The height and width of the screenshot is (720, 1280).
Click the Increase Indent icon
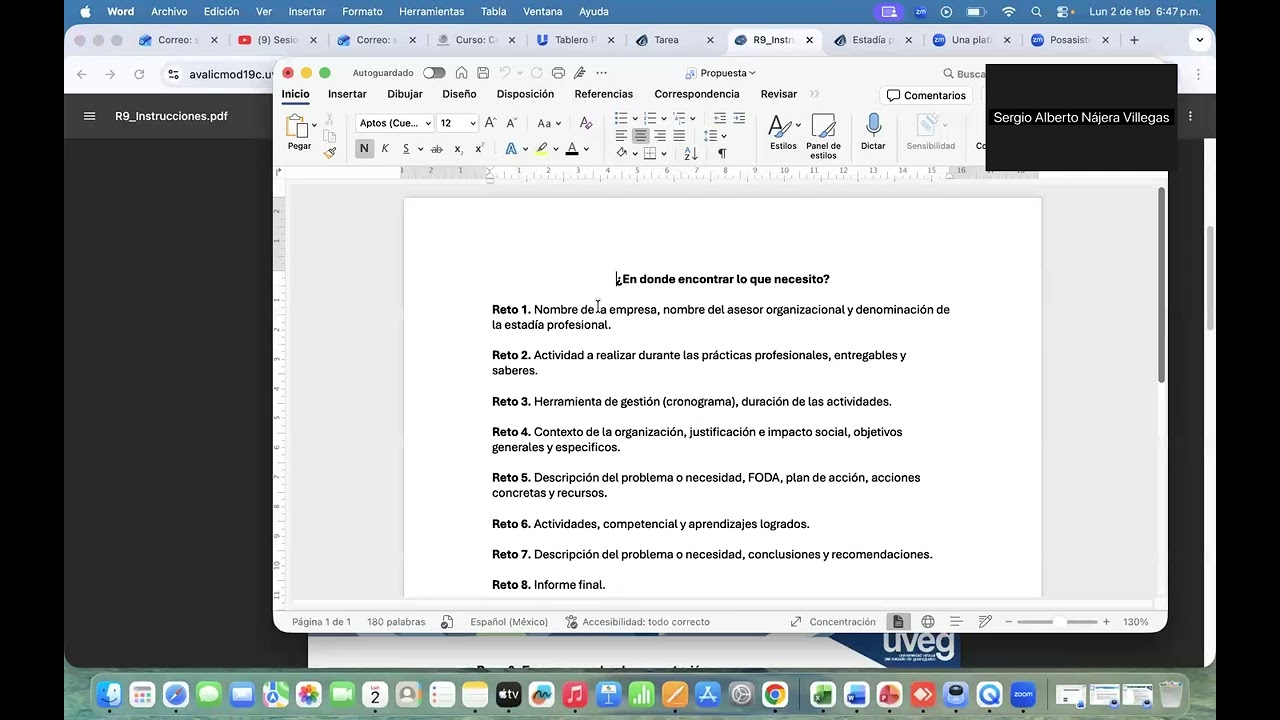point(739,118)
